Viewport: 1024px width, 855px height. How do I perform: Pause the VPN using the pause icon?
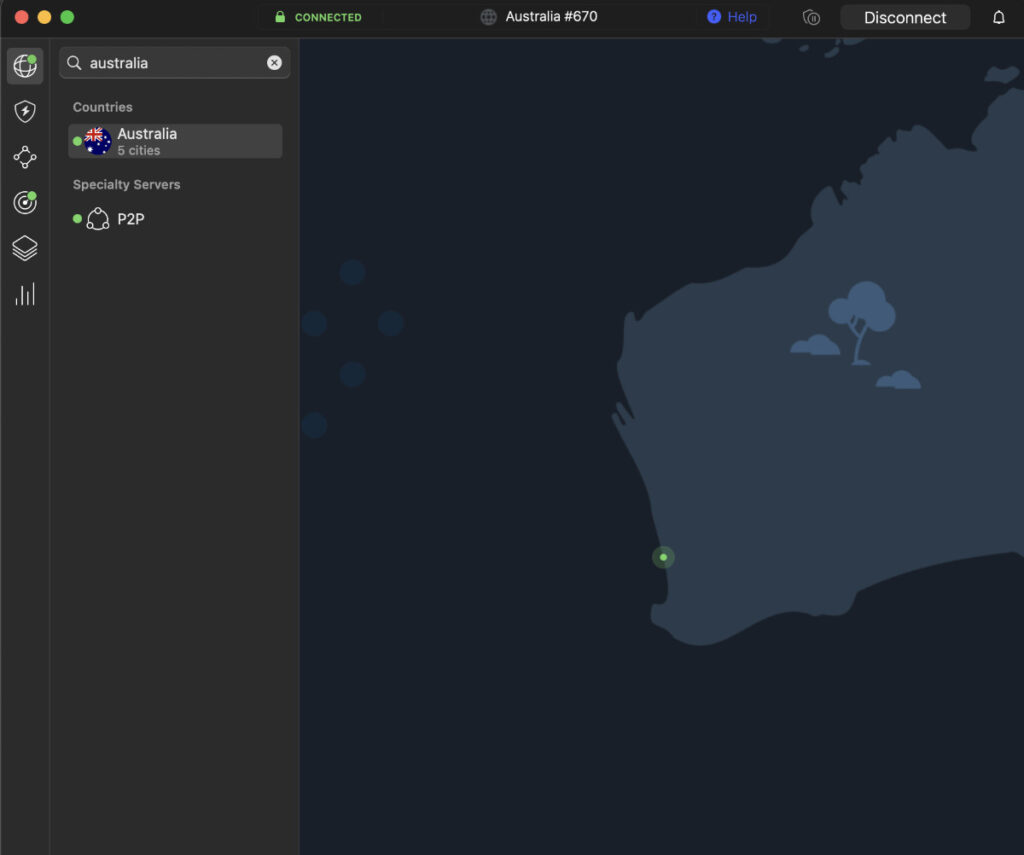[x=810, y=17]
